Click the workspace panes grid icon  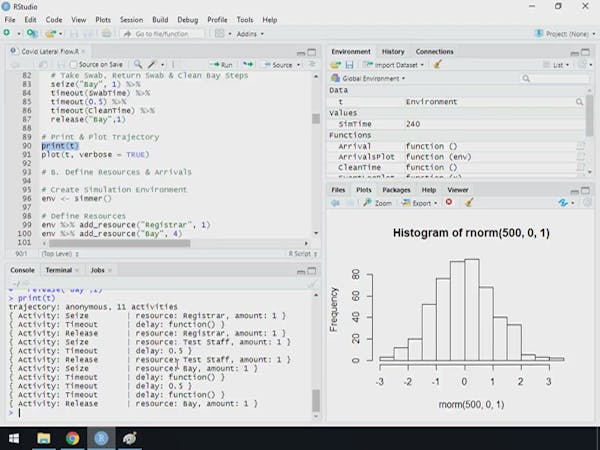[x=219, y=33]
